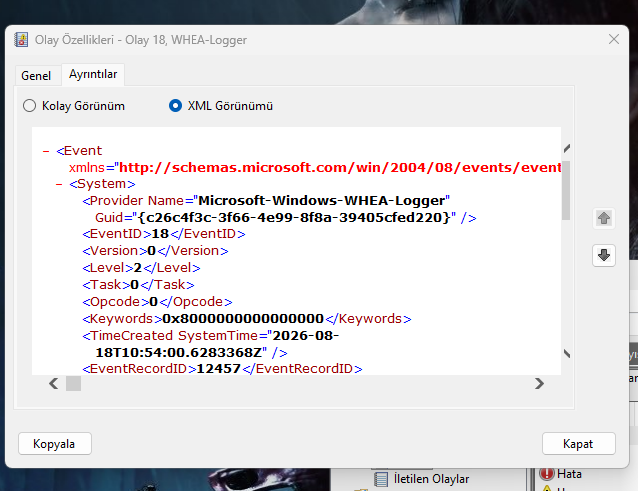Click the Opcode 0 line

(157, 302)
